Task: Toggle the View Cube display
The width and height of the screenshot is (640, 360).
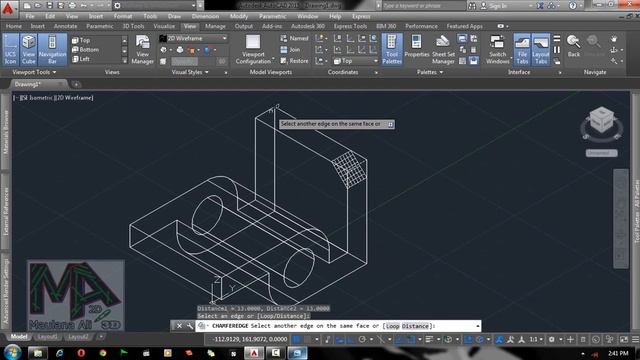Action: tap(29, 49)
